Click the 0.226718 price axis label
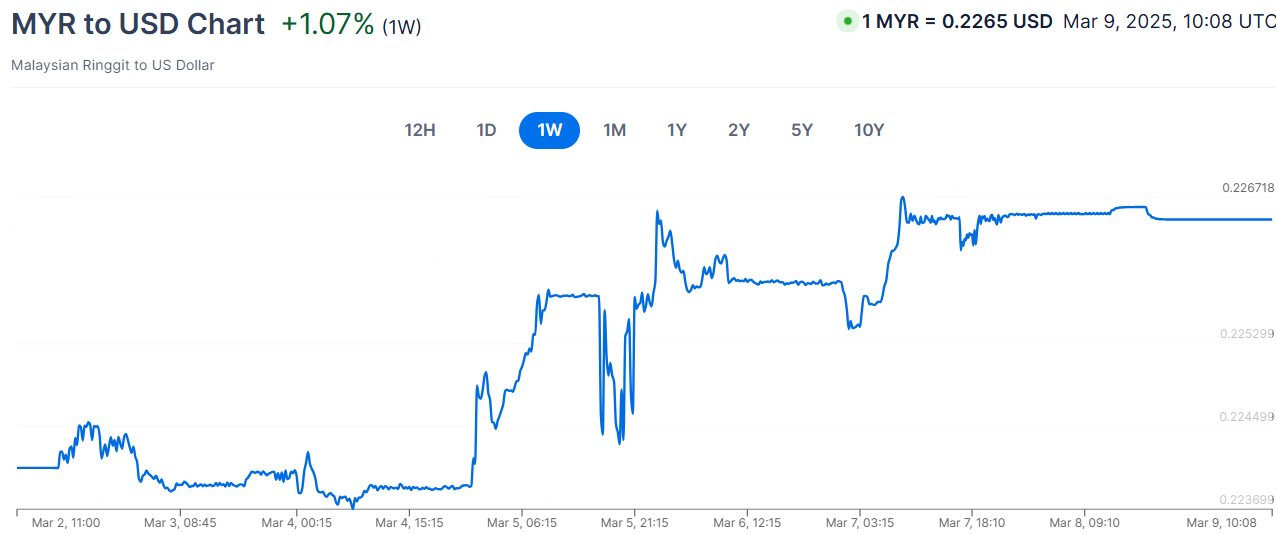This screenshot has width=1276, height=535. [x=1248, y=187]
